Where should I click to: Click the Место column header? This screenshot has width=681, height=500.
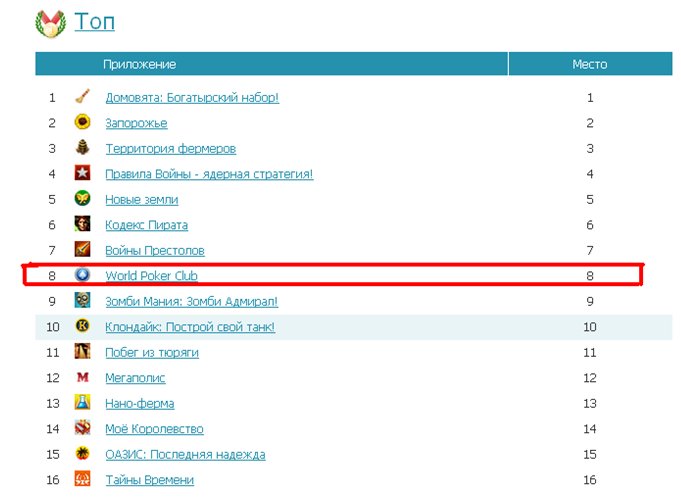coord(590,64)
